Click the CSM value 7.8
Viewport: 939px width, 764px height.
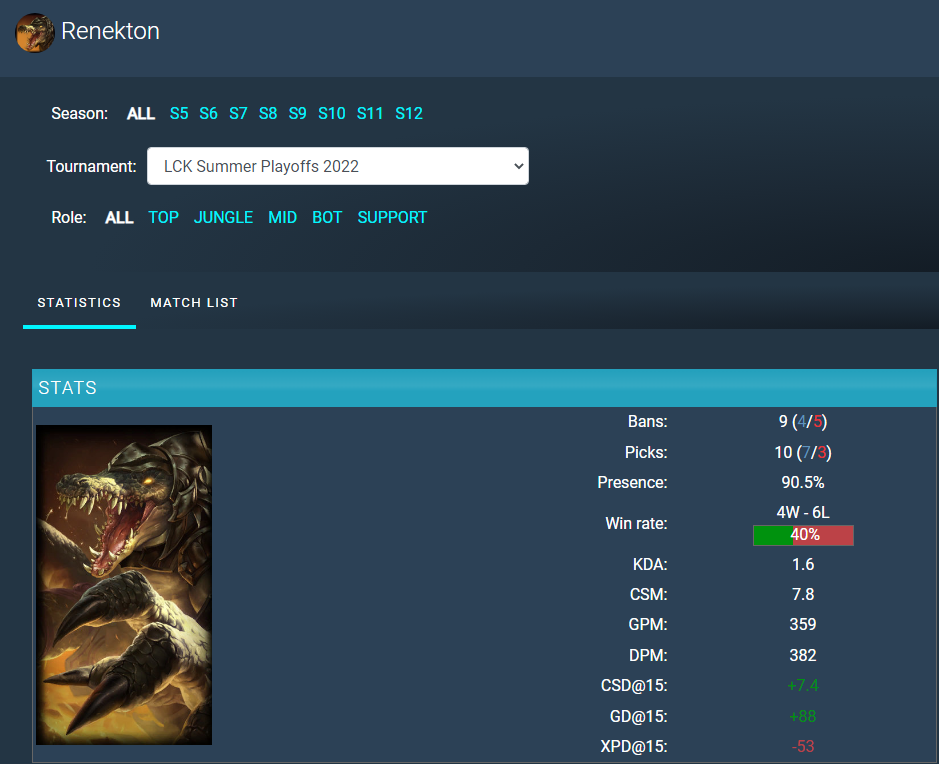coord(803,595)
